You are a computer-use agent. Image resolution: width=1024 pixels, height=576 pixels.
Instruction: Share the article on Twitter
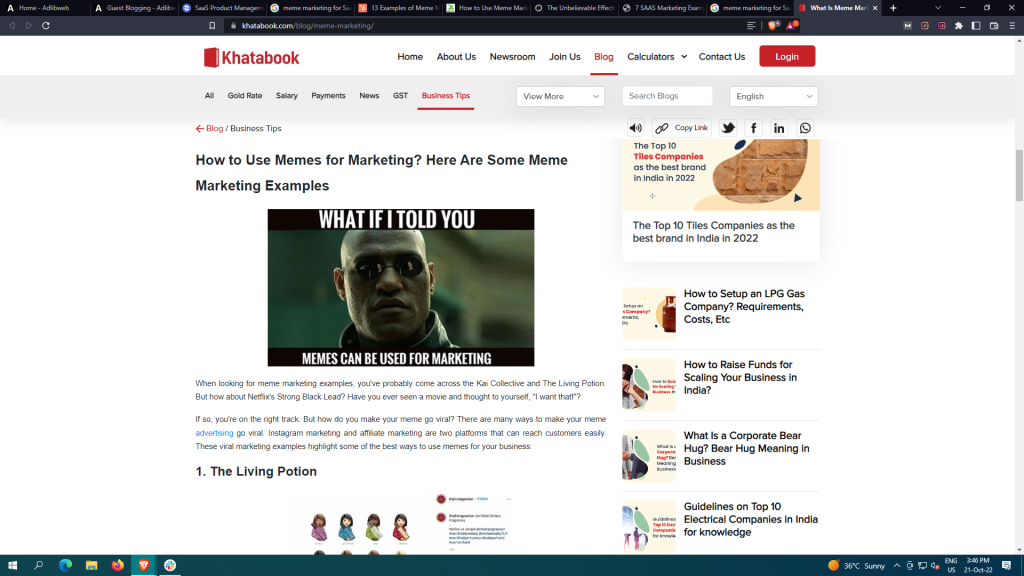[x=728, y=128]
